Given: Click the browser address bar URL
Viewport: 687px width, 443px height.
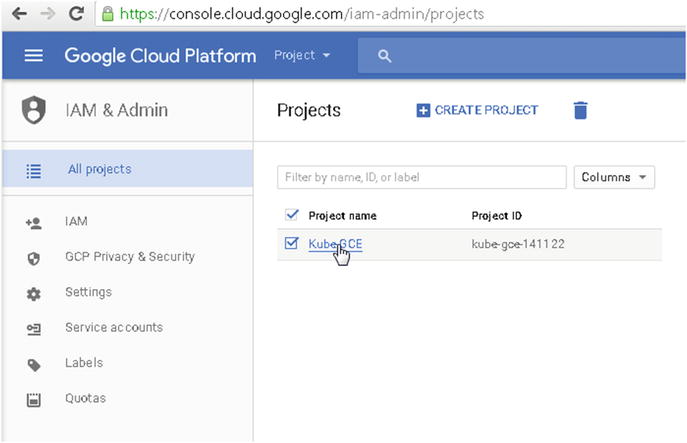Looking at the screenshot, I should [x=300, y=15].
